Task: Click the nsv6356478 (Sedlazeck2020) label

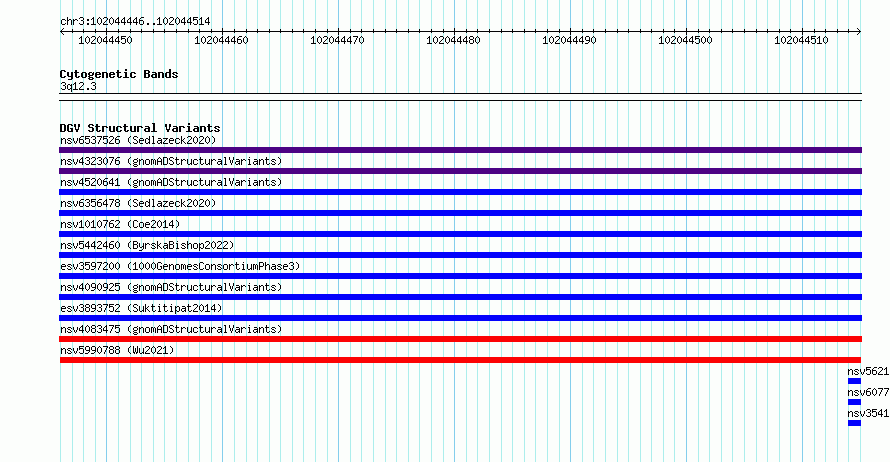Action: click(138, 203)
